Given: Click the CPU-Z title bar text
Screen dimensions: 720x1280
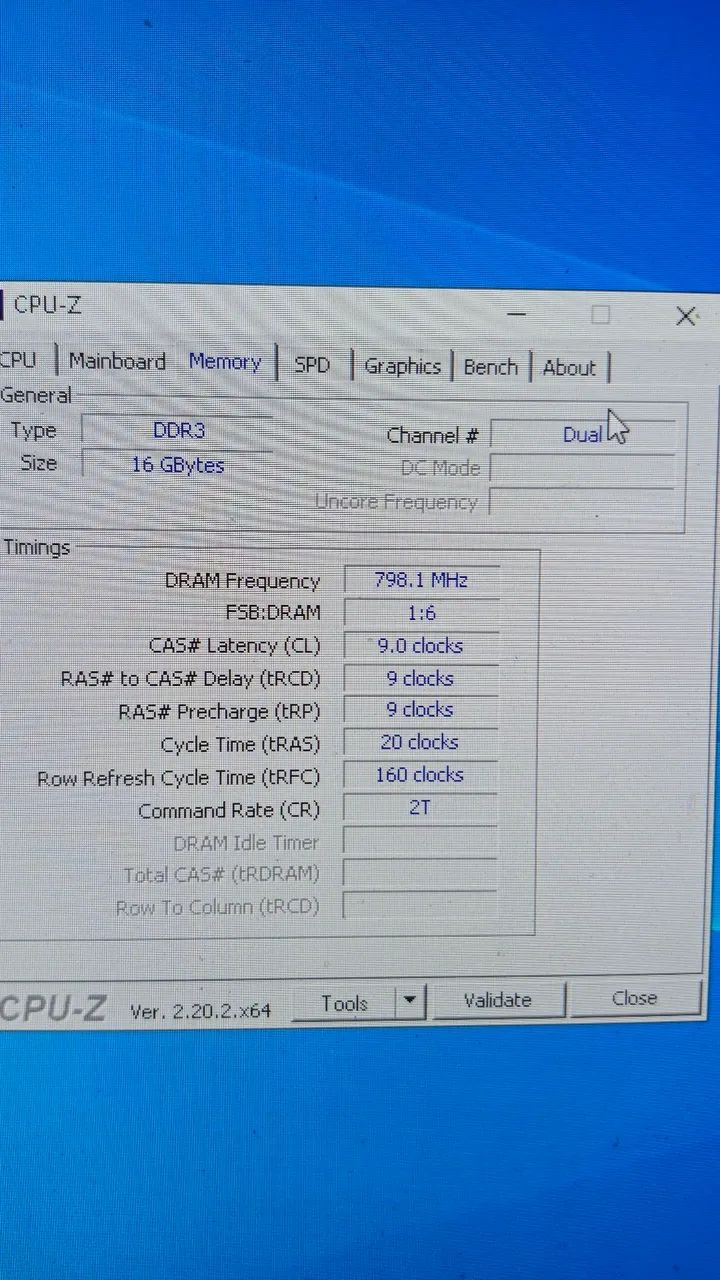Looking at the screenshot, I should tap(47, 305).
